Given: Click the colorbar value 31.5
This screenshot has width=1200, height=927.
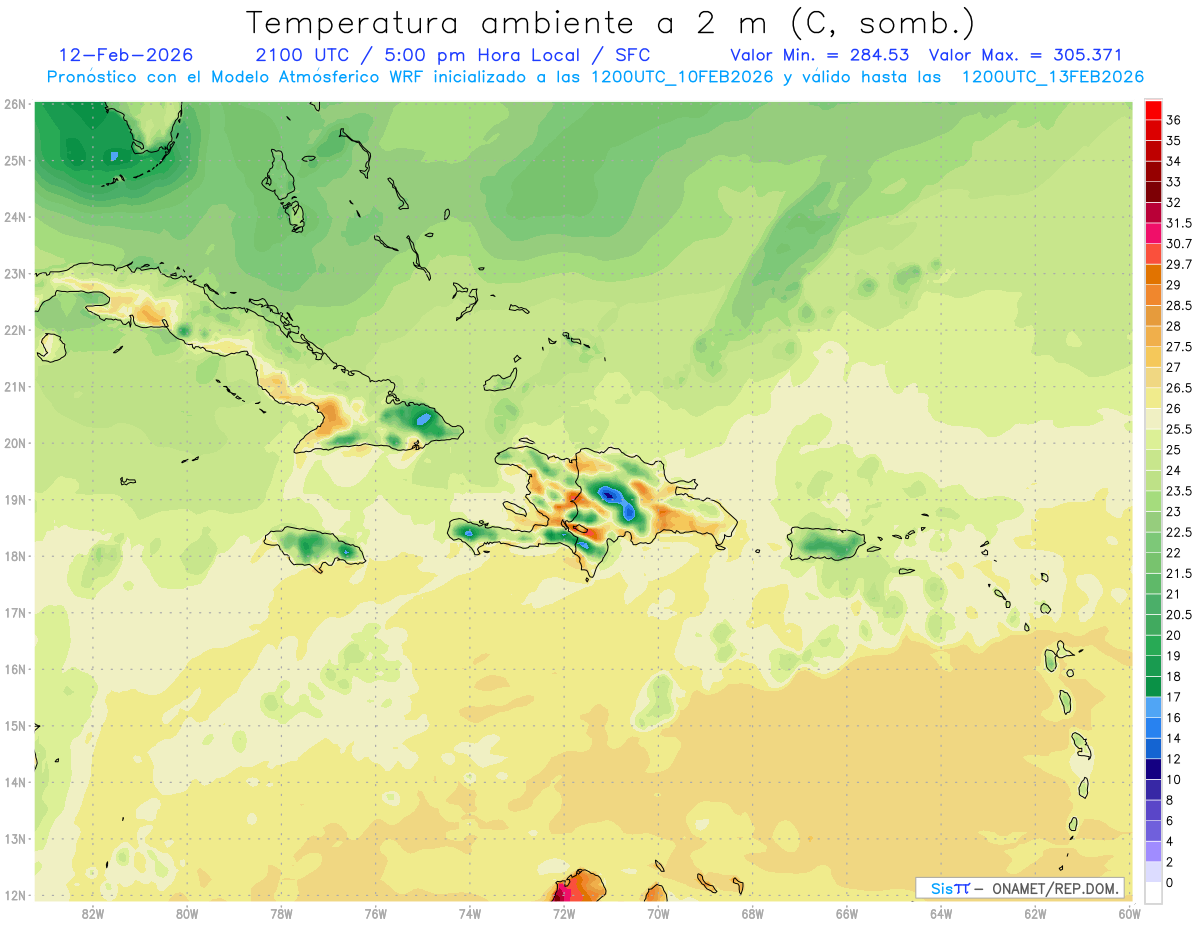Looking at the screenshot, I should pyautogui.click(x=1179, y=223).
